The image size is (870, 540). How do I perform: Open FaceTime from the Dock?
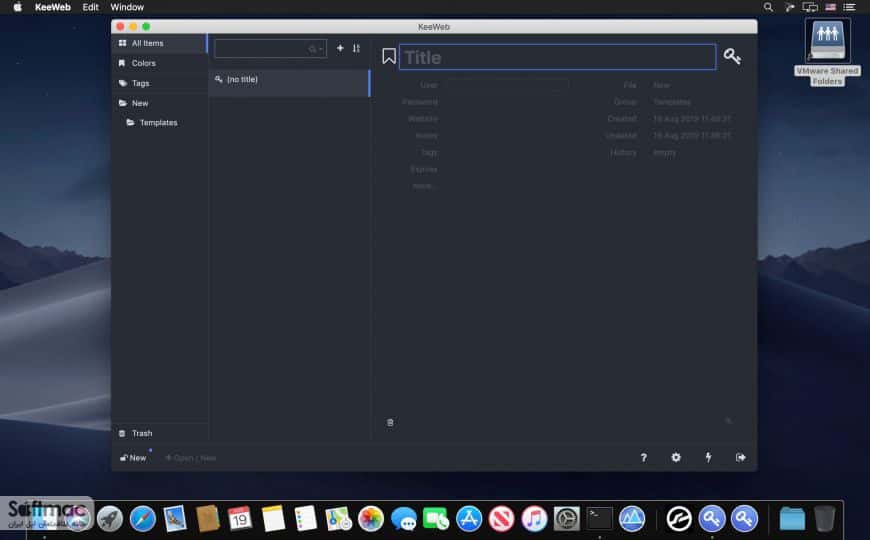(436, 519)
